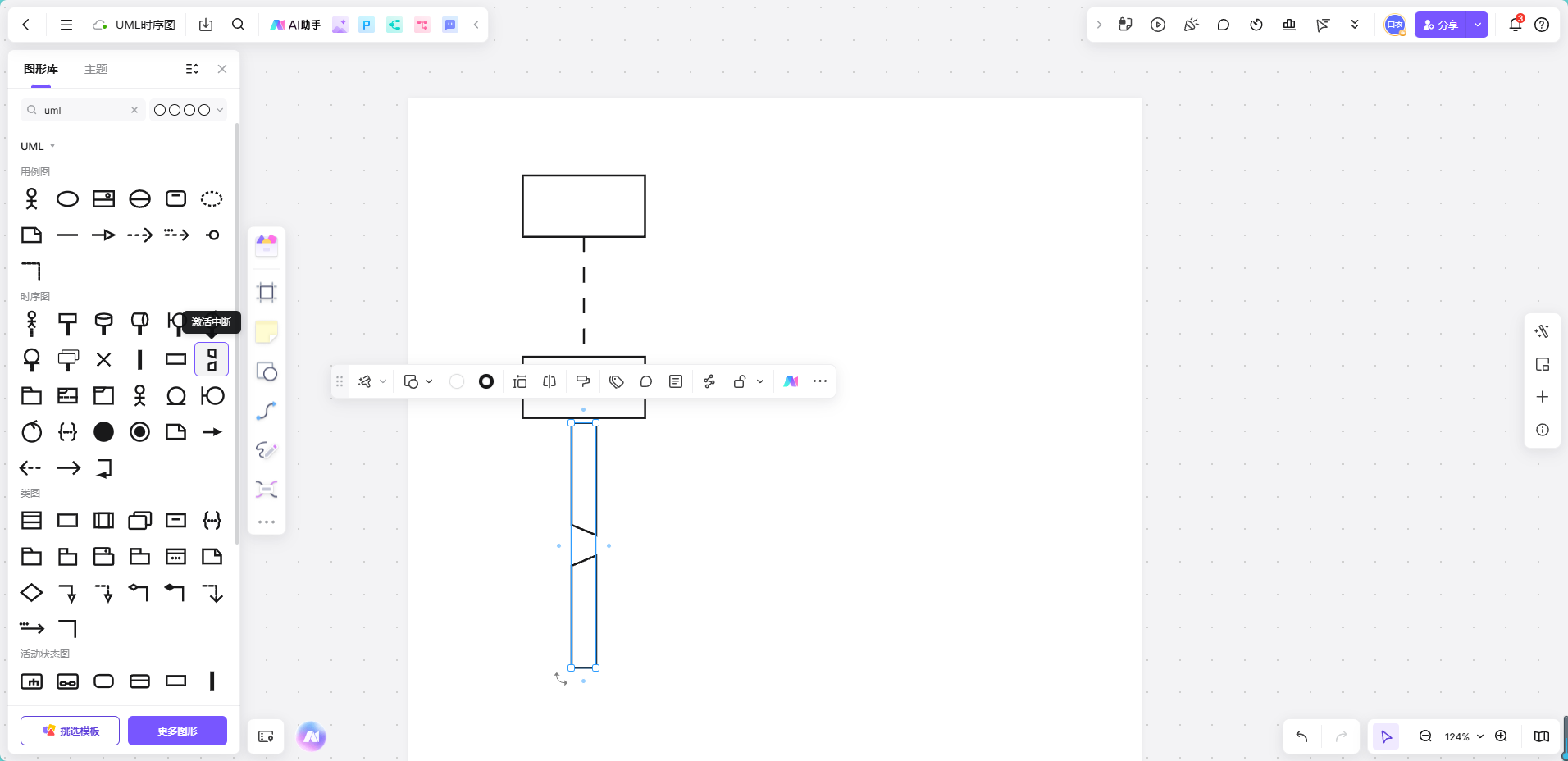Open the share dropdown arrow
1568x761 pixels.
(1478, 25)
